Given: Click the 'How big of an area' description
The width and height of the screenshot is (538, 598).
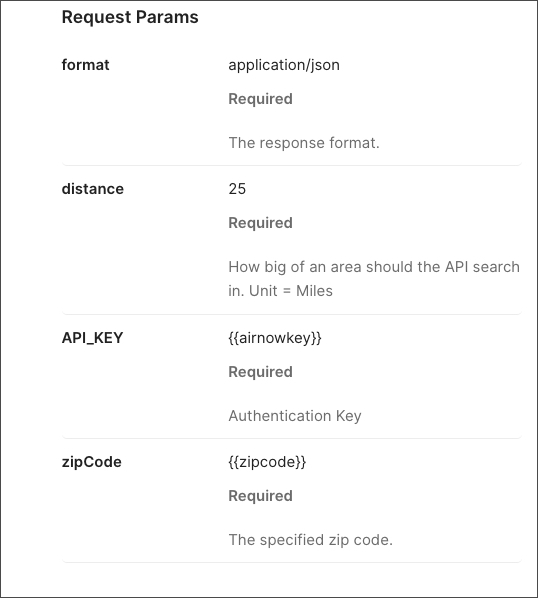Looking at the screenshot, I should pyautogui.click(x=374, y=279).
